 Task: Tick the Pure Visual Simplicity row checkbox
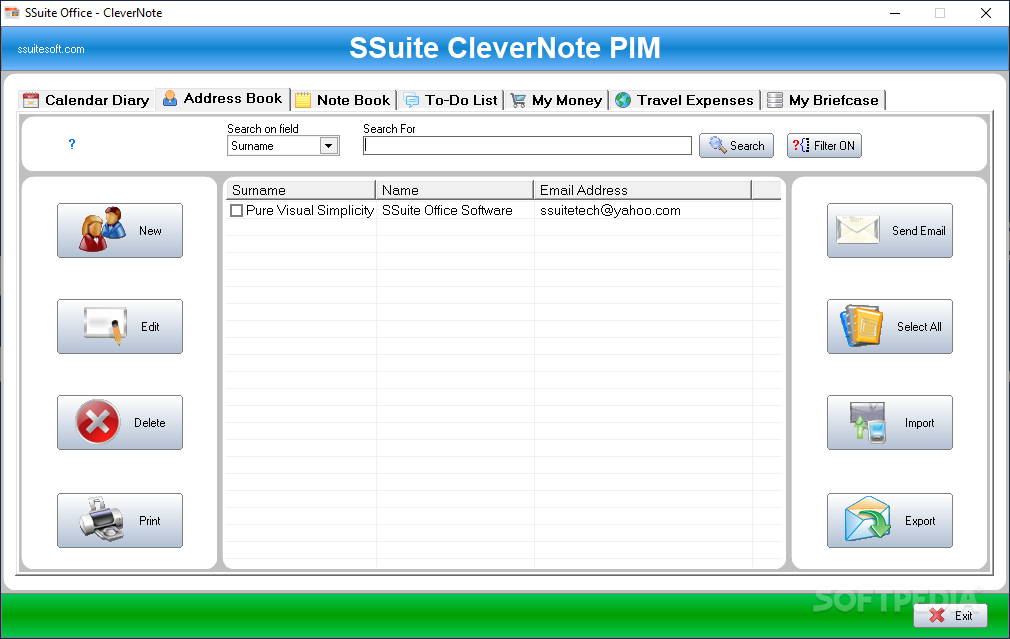(236, 211)
